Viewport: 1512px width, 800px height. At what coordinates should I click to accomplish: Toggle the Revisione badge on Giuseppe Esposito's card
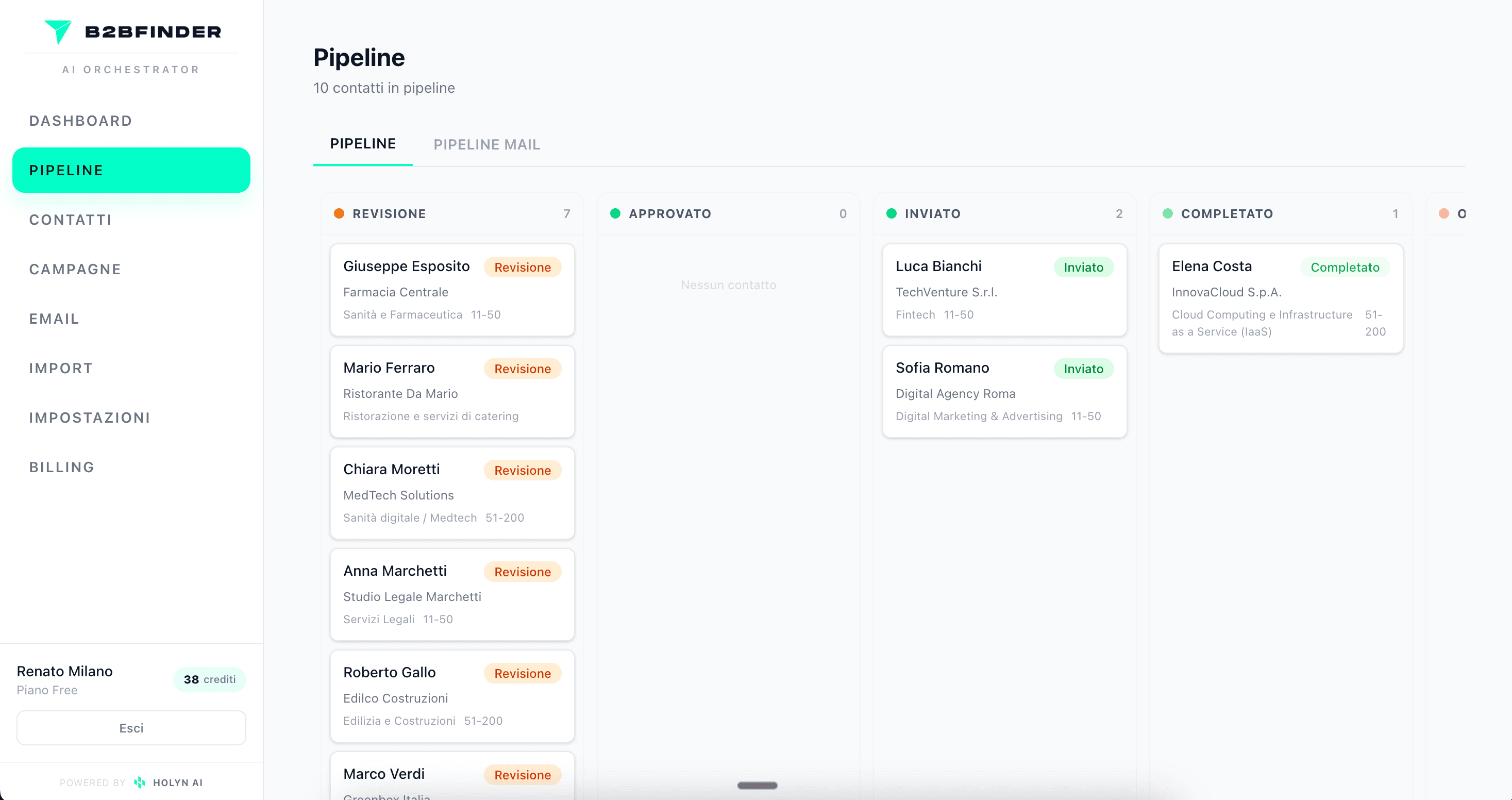(523, 267)
